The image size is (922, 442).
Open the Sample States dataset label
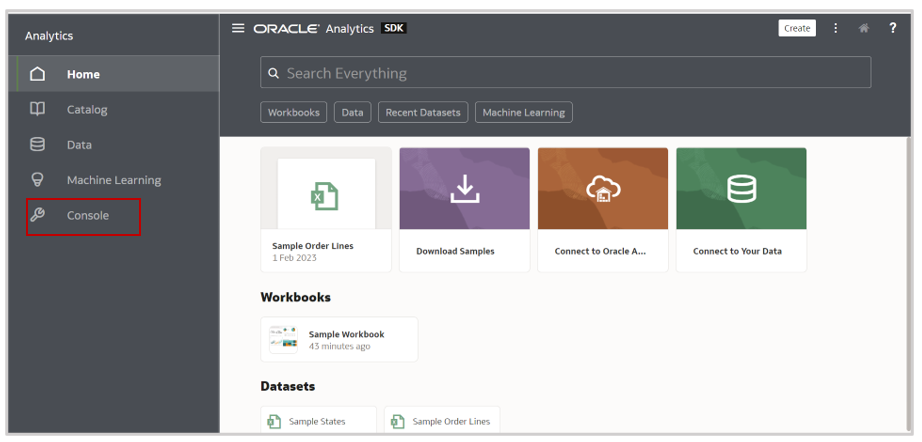317,421
